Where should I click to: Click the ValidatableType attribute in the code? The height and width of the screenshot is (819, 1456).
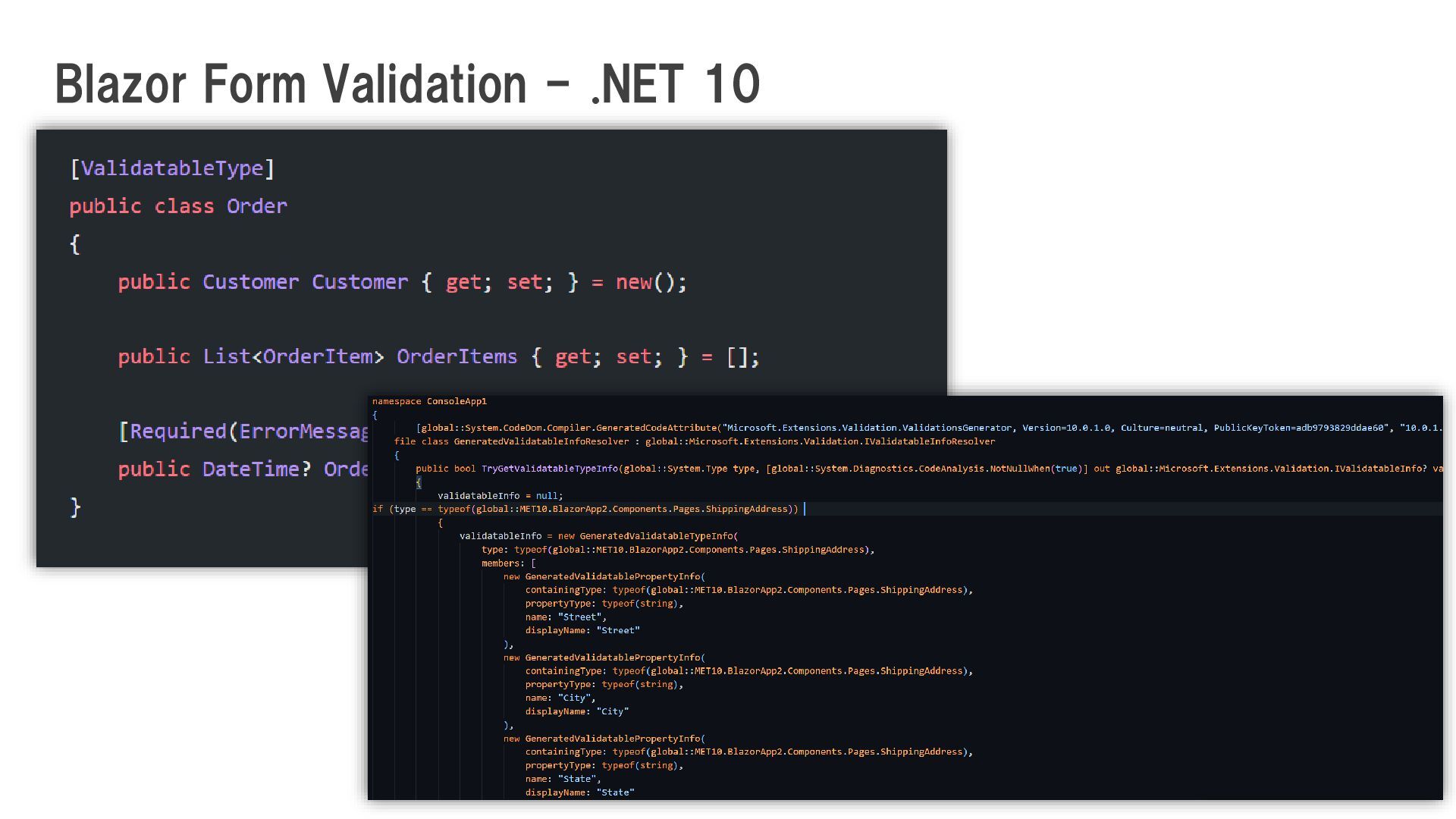click(x=172, y=168)
